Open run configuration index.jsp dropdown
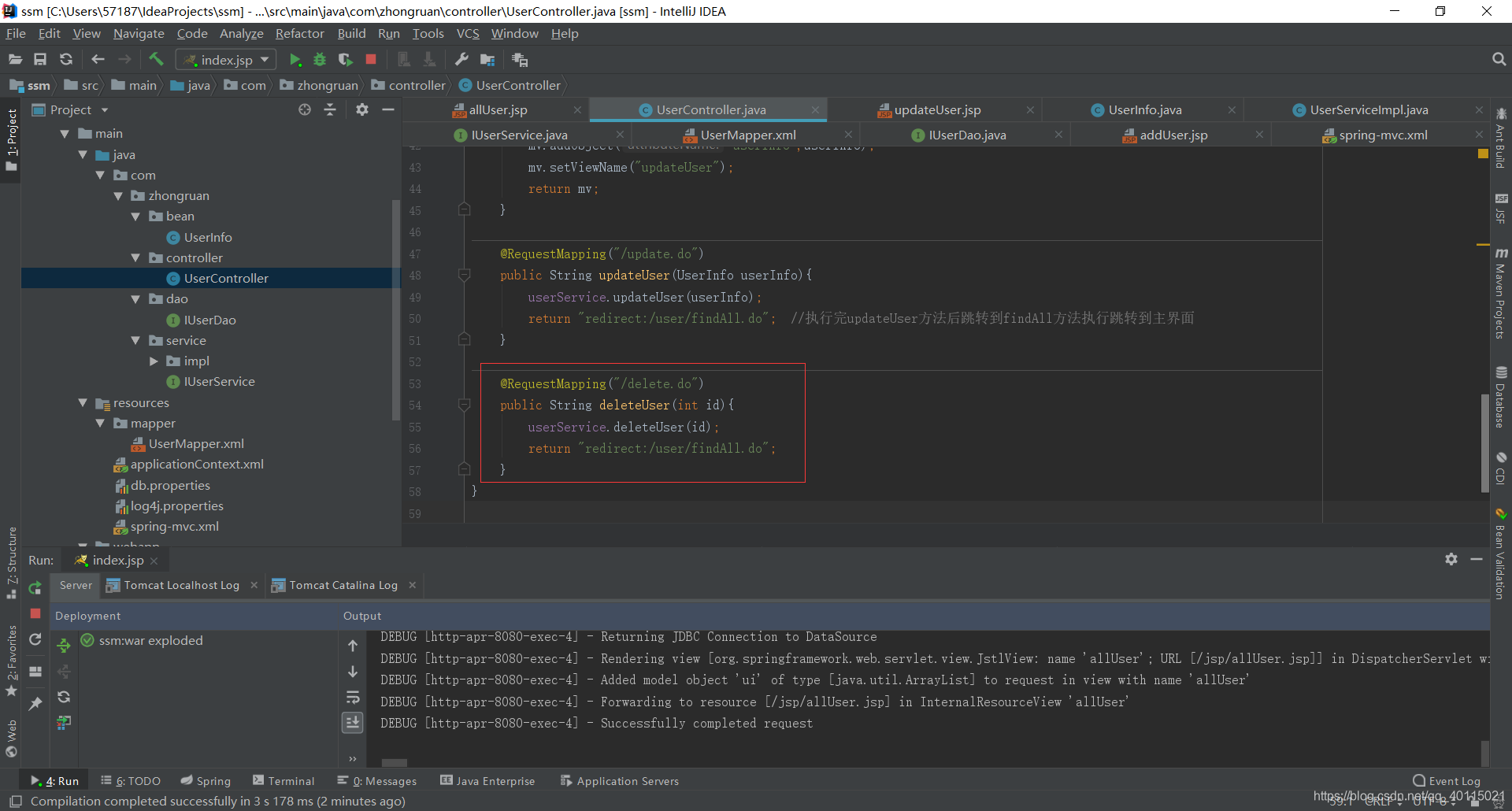The width and height of the screenshot is (1512, 811). point(226,60)
